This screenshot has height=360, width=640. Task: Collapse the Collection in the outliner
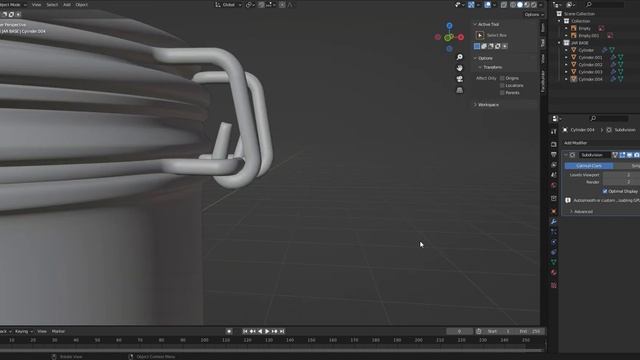tap(559, 21)
